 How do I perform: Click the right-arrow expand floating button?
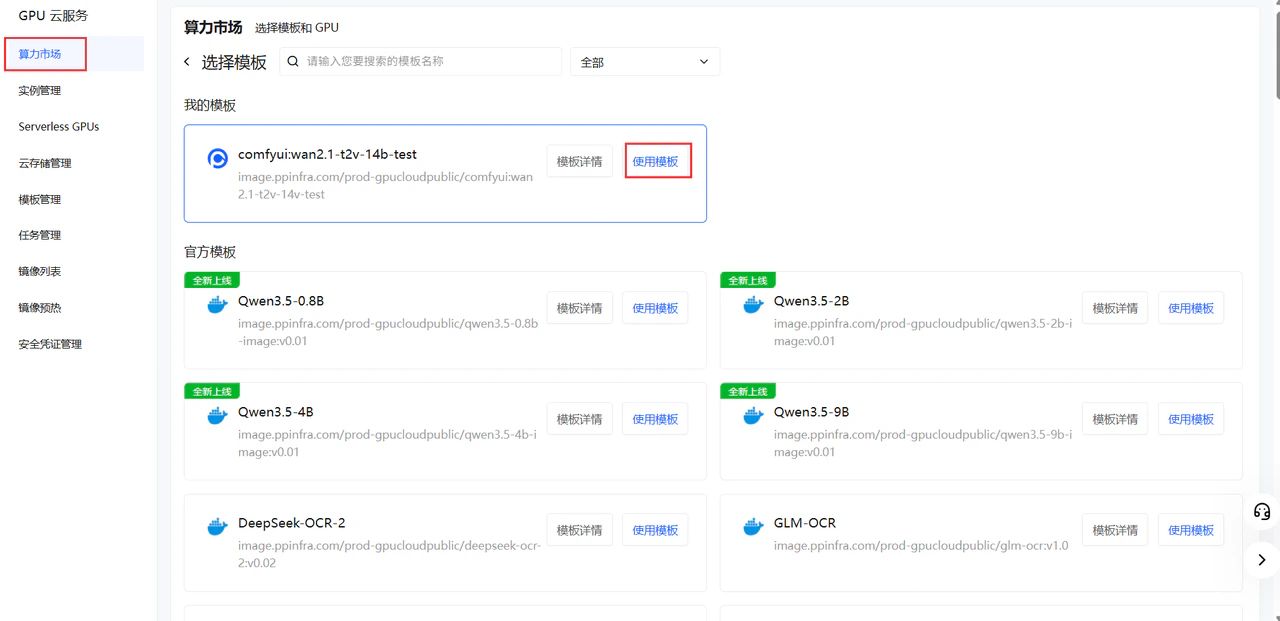(x=1262, y=560)
